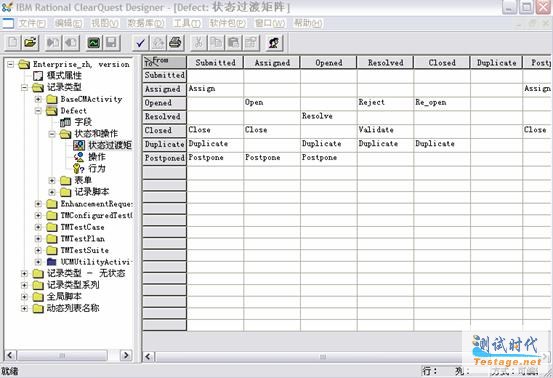553x378 pixels.
Task: Click the Re_open matrix cell
Action: 442,103
